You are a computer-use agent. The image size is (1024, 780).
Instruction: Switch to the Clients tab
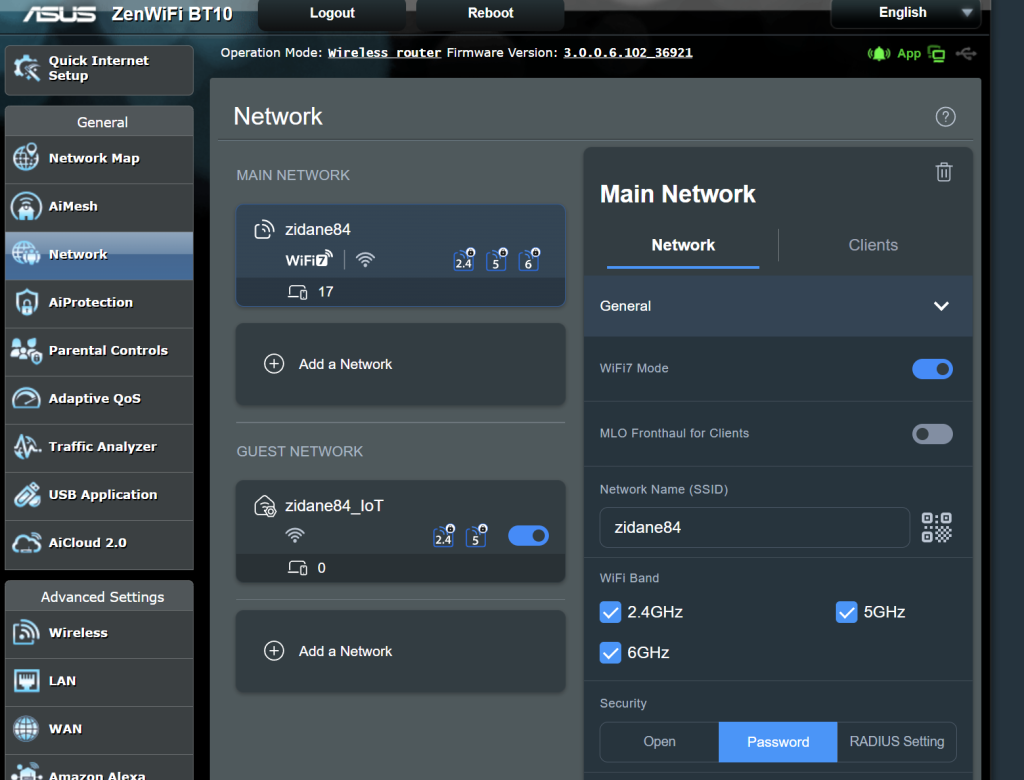(x=872, y=245)
